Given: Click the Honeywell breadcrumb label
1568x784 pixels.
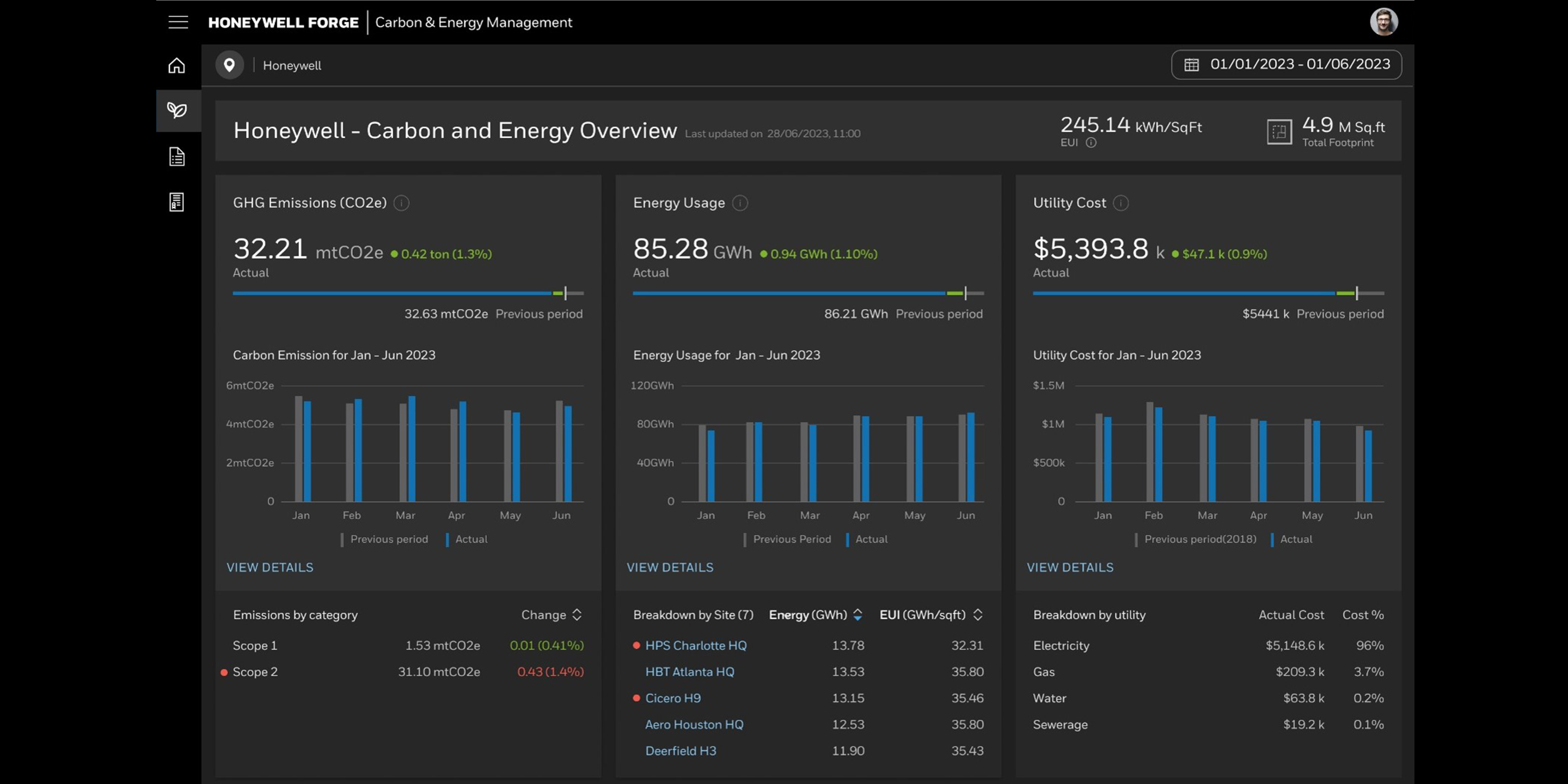Looking at the screenshot, I should [292, 65].
